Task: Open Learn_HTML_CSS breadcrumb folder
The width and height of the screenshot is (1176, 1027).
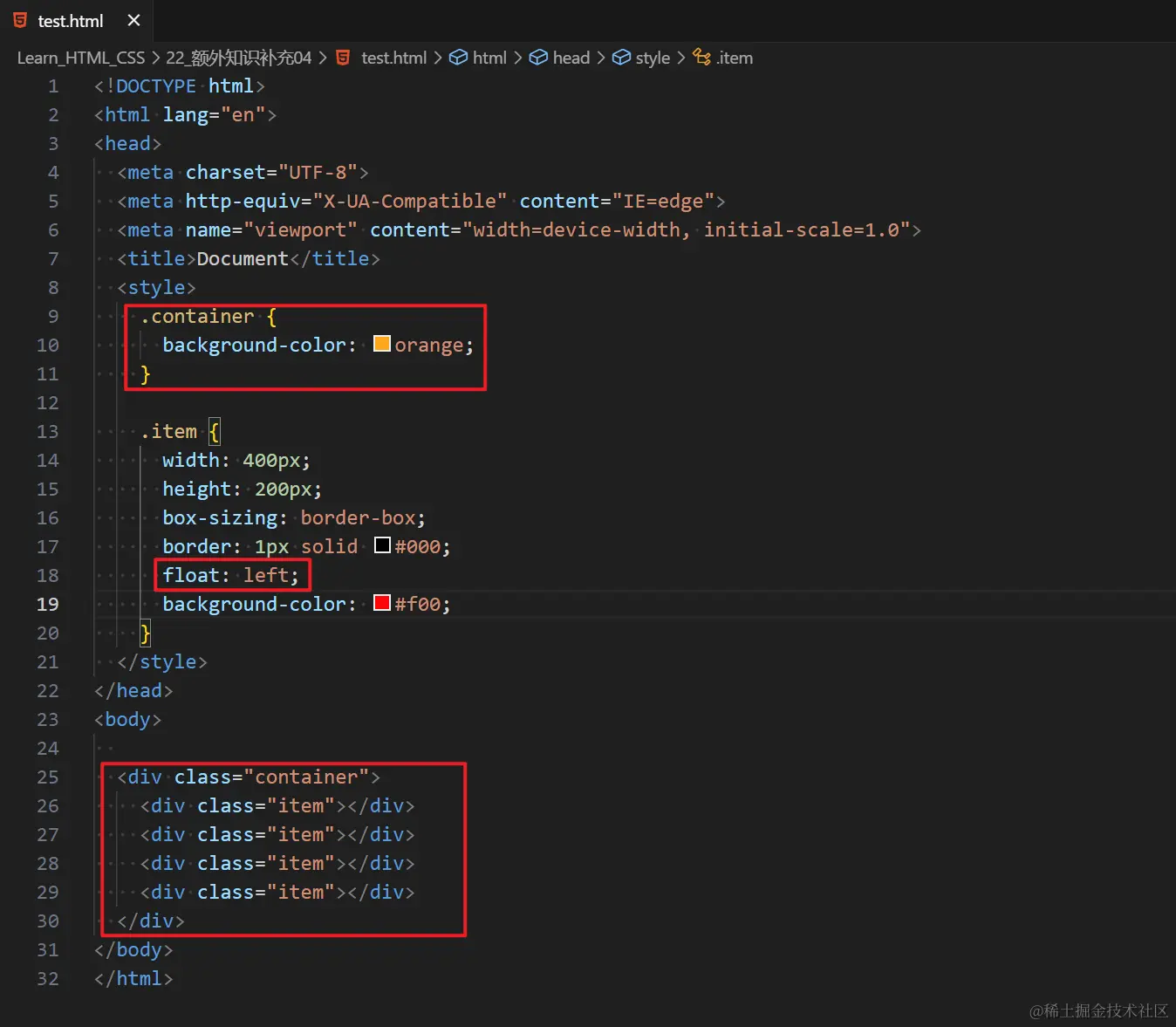Action: point(81,58)
